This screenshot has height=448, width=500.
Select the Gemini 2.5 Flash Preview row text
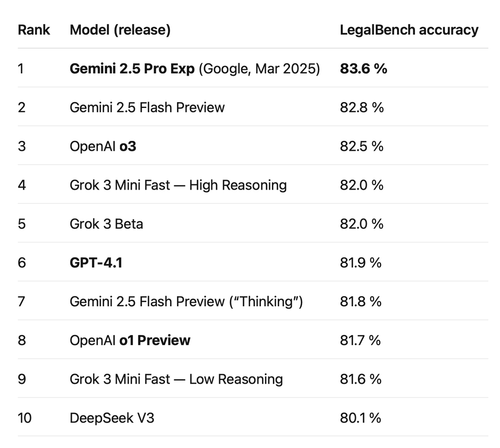pyautogui.click(x=147, y=108)
